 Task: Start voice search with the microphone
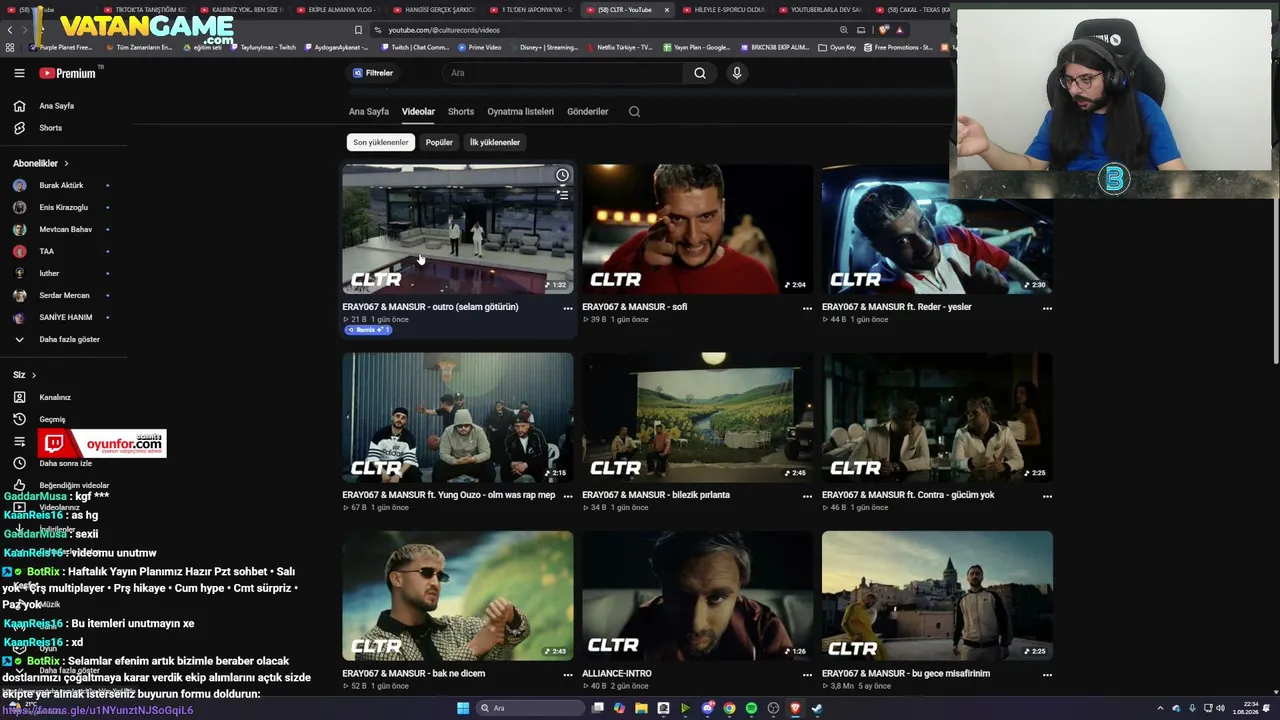click(x=737, y=73)
